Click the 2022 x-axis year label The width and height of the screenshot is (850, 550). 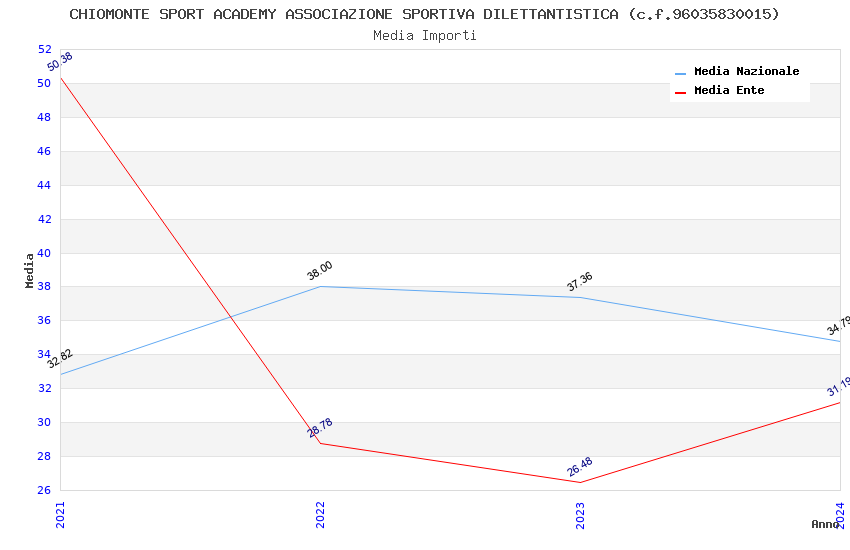pyautogui.click(x=320, y=514)
